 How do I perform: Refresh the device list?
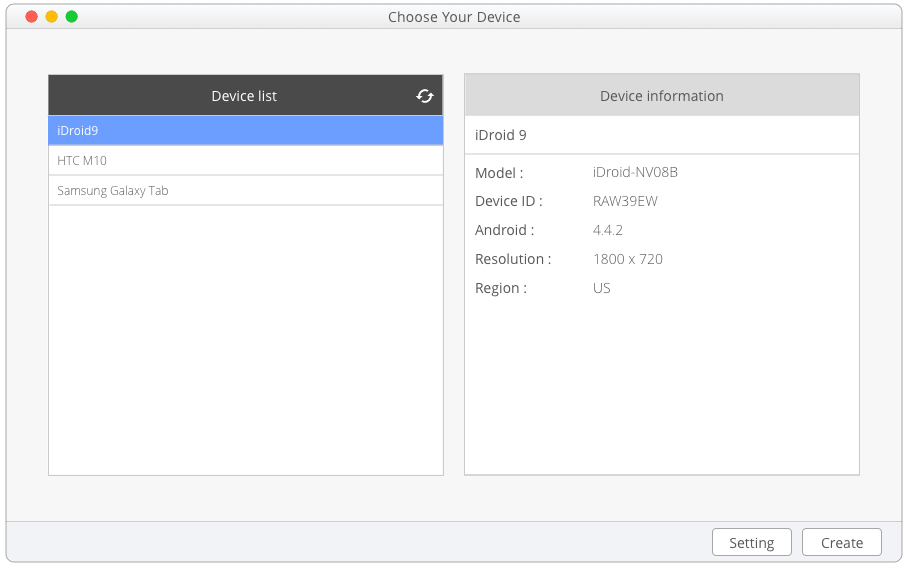pyautogui.click(x=424, y=96)
